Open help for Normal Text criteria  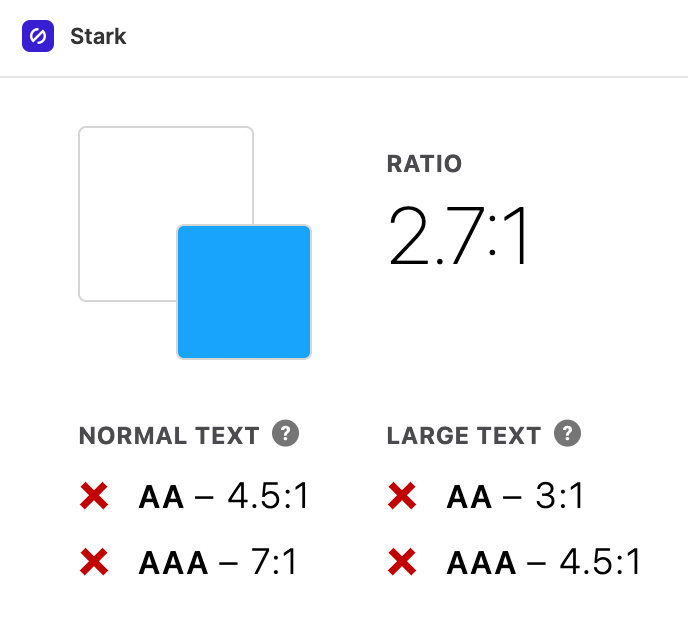click(x=286, y=433)
